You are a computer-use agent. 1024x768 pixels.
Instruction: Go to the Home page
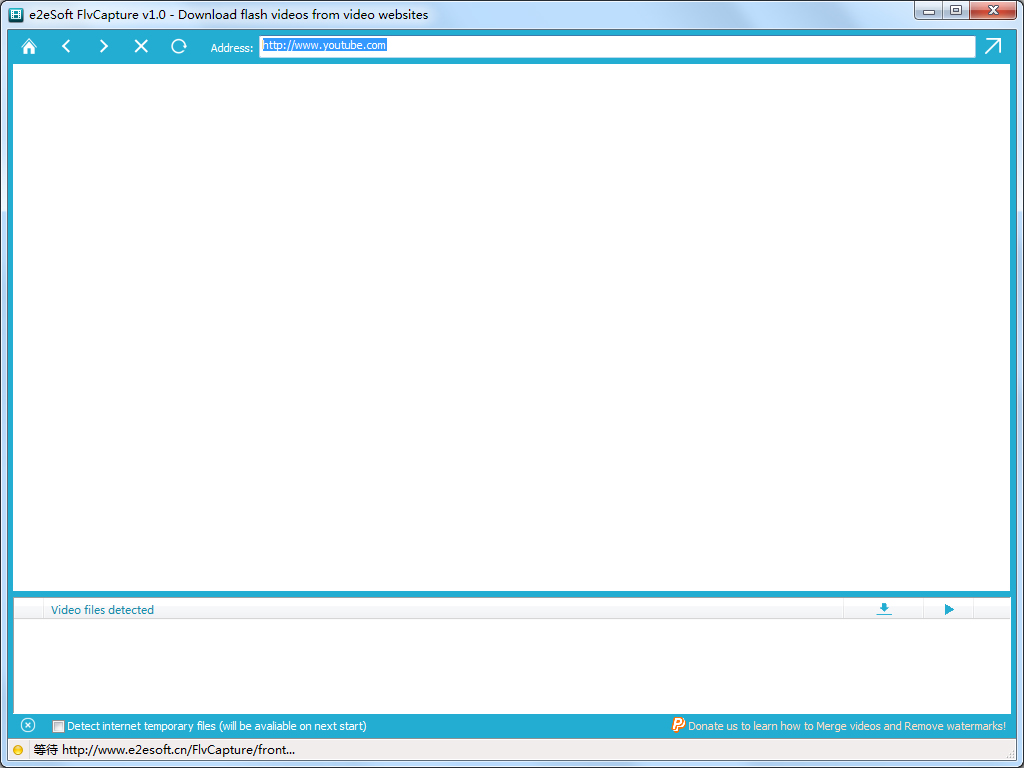click(x=29, y=47)
